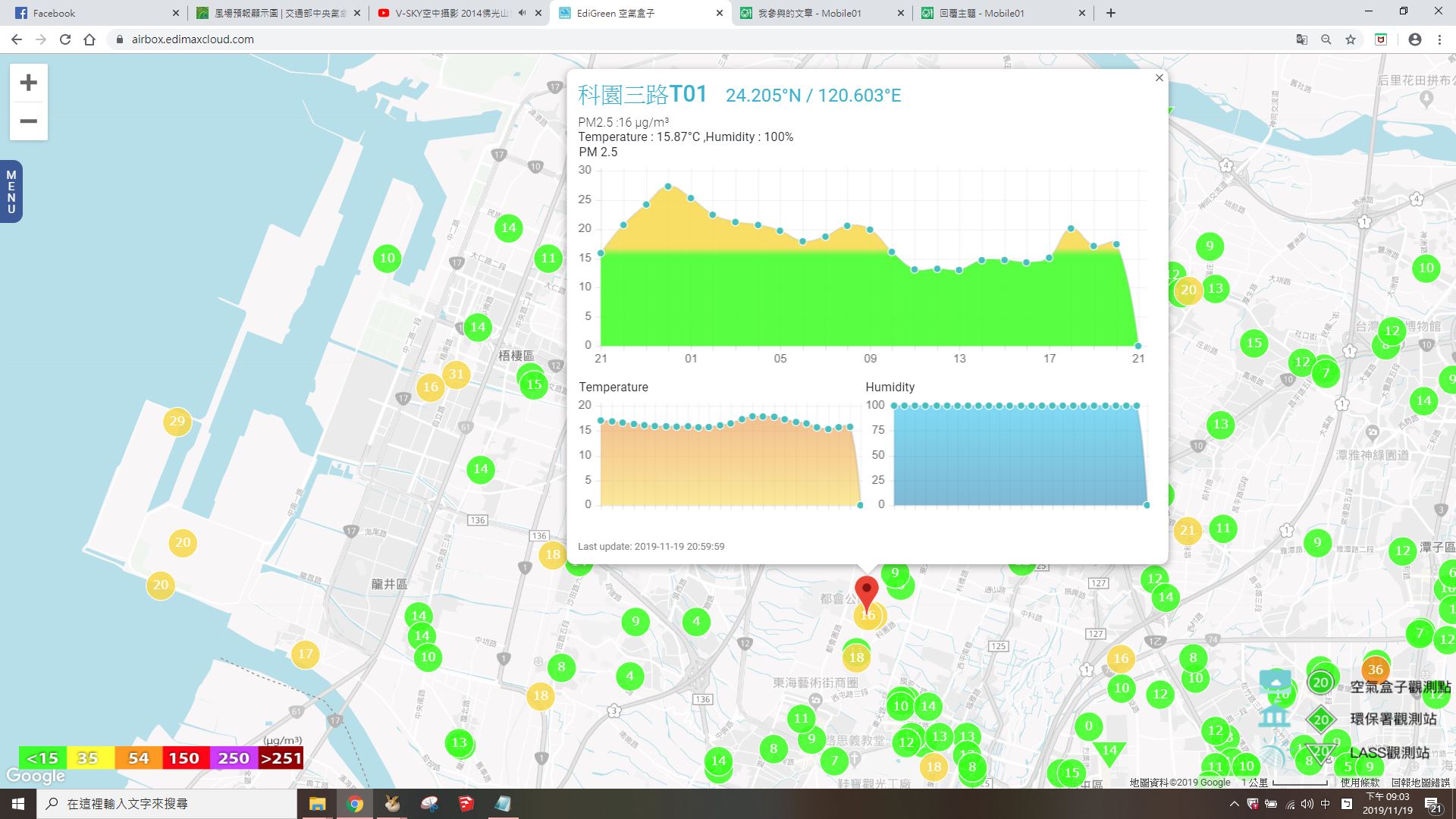The width and height of the screenshot is (1456, 819).
Task: Zoom in on the map
Action: coord(28,83)
